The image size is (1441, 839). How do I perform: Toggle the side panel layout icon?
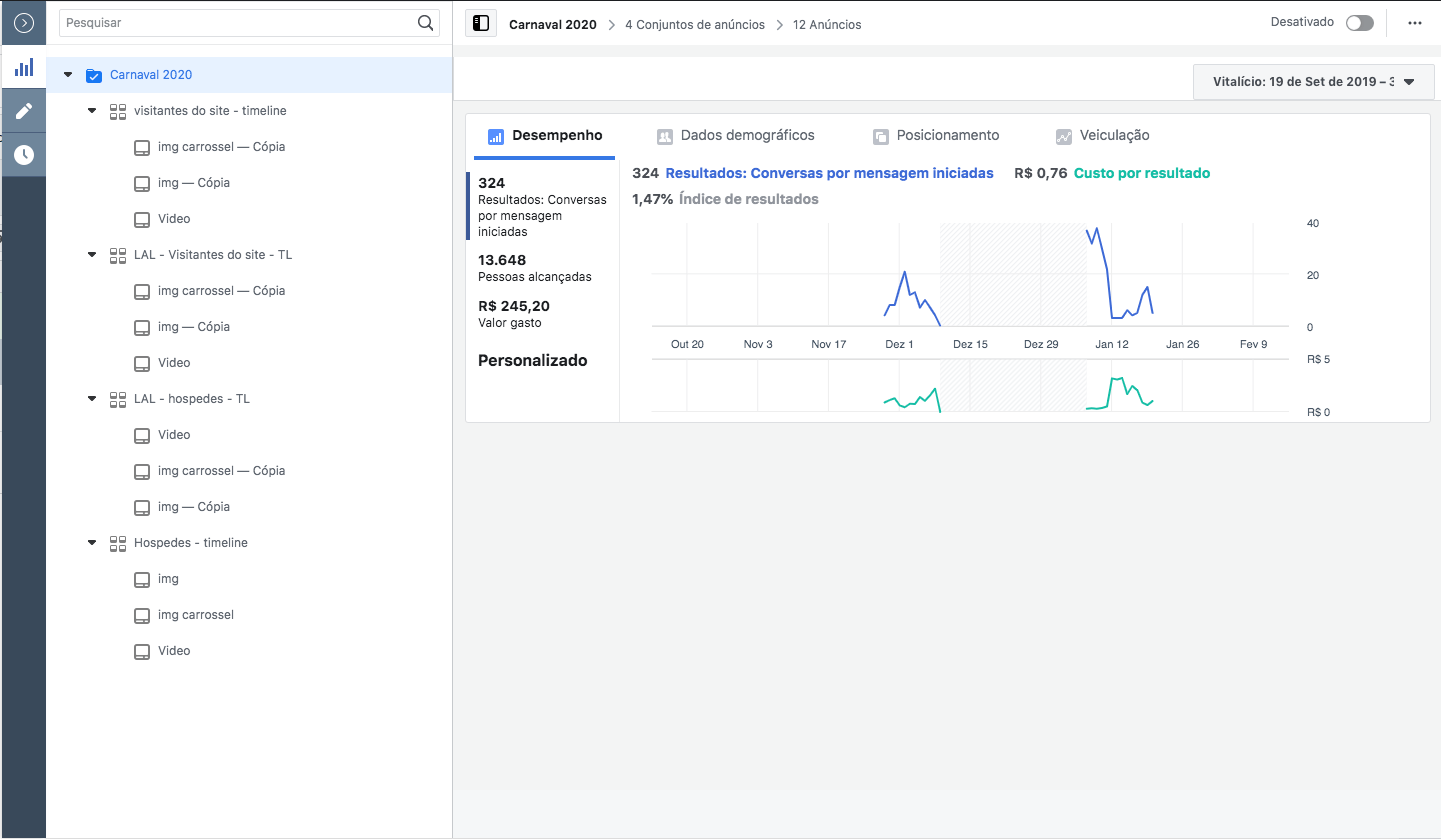tap(481, 23)
